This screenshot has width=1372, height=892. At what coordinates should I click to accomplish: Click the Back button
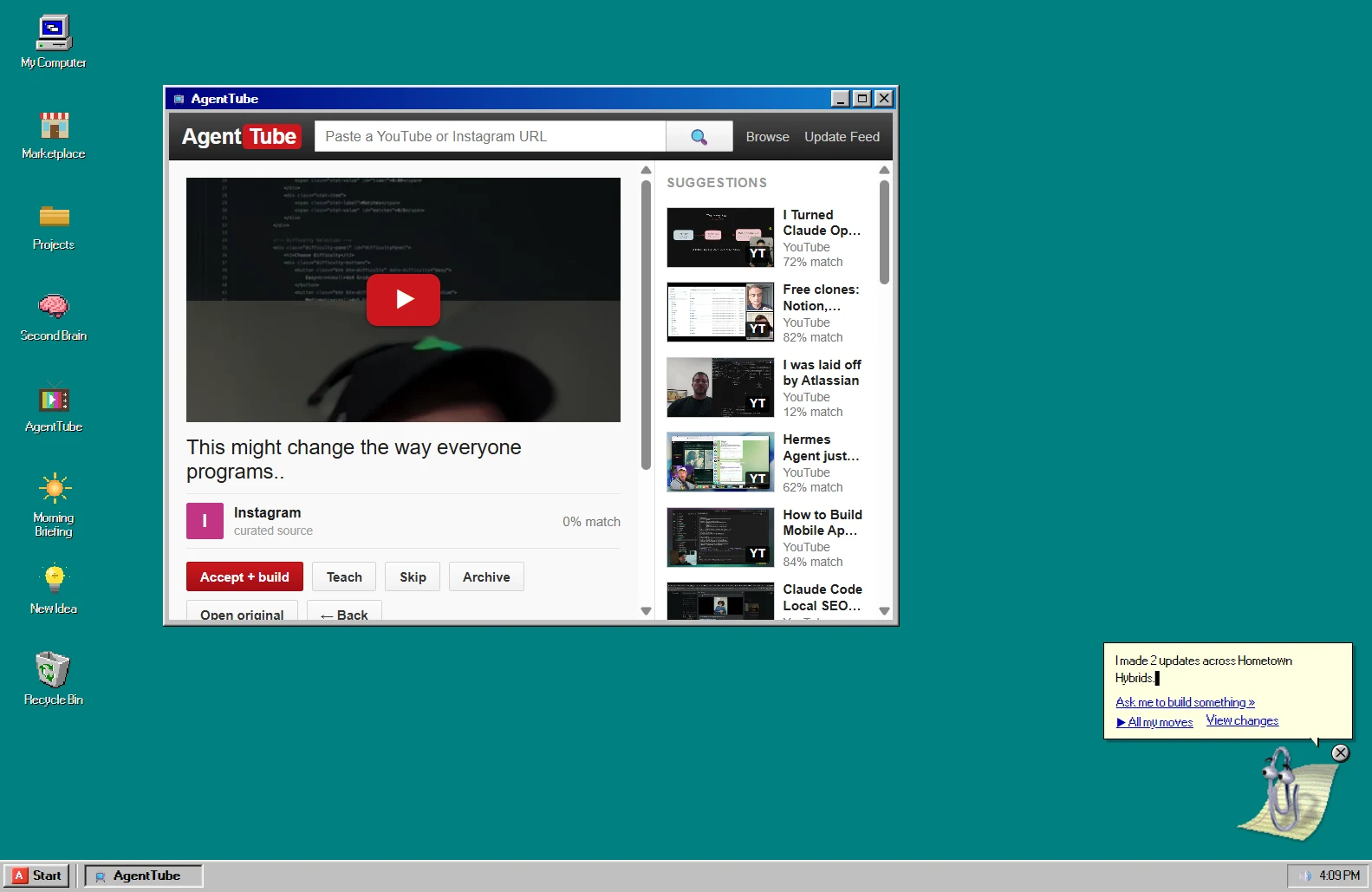pos(344,610)
